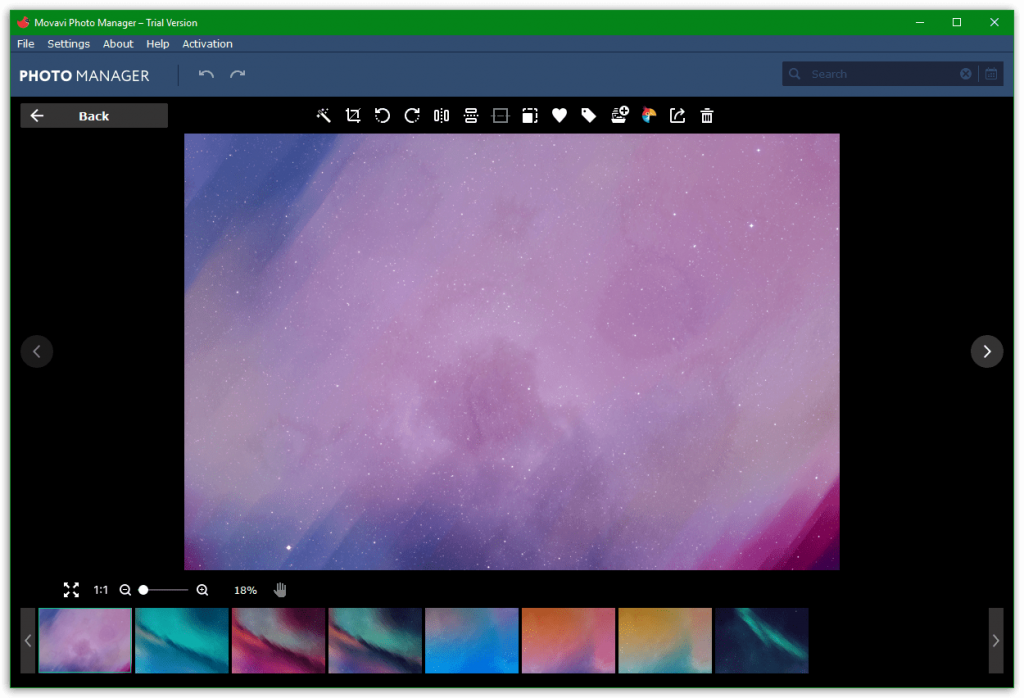This screenshot has height=698, width=1024.
Task: Switch to full screen view
Action: [71, 590]
